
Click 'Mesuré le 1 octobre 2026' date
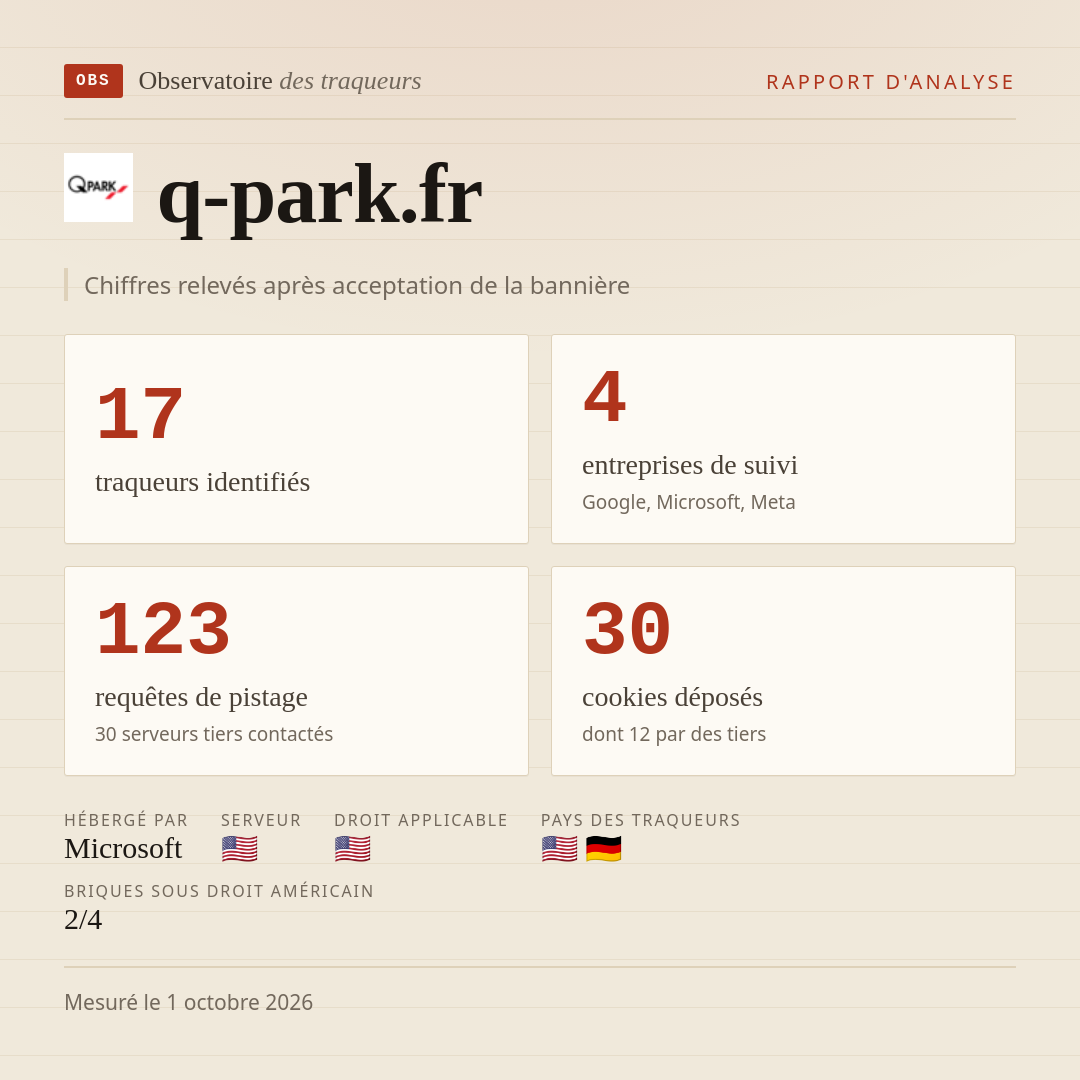pos(189,1002)
